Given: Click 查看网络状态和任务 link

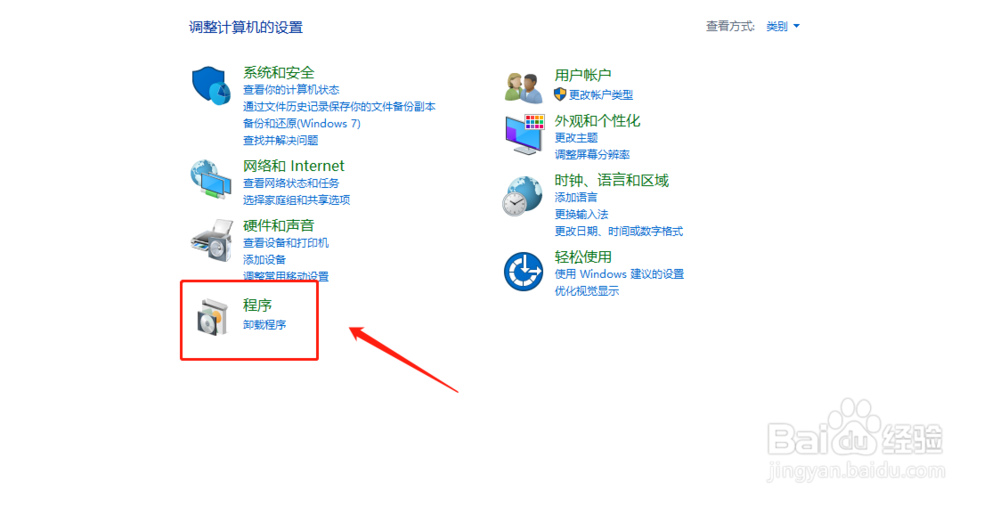Looking at the screenshot, I should [291, 183].
